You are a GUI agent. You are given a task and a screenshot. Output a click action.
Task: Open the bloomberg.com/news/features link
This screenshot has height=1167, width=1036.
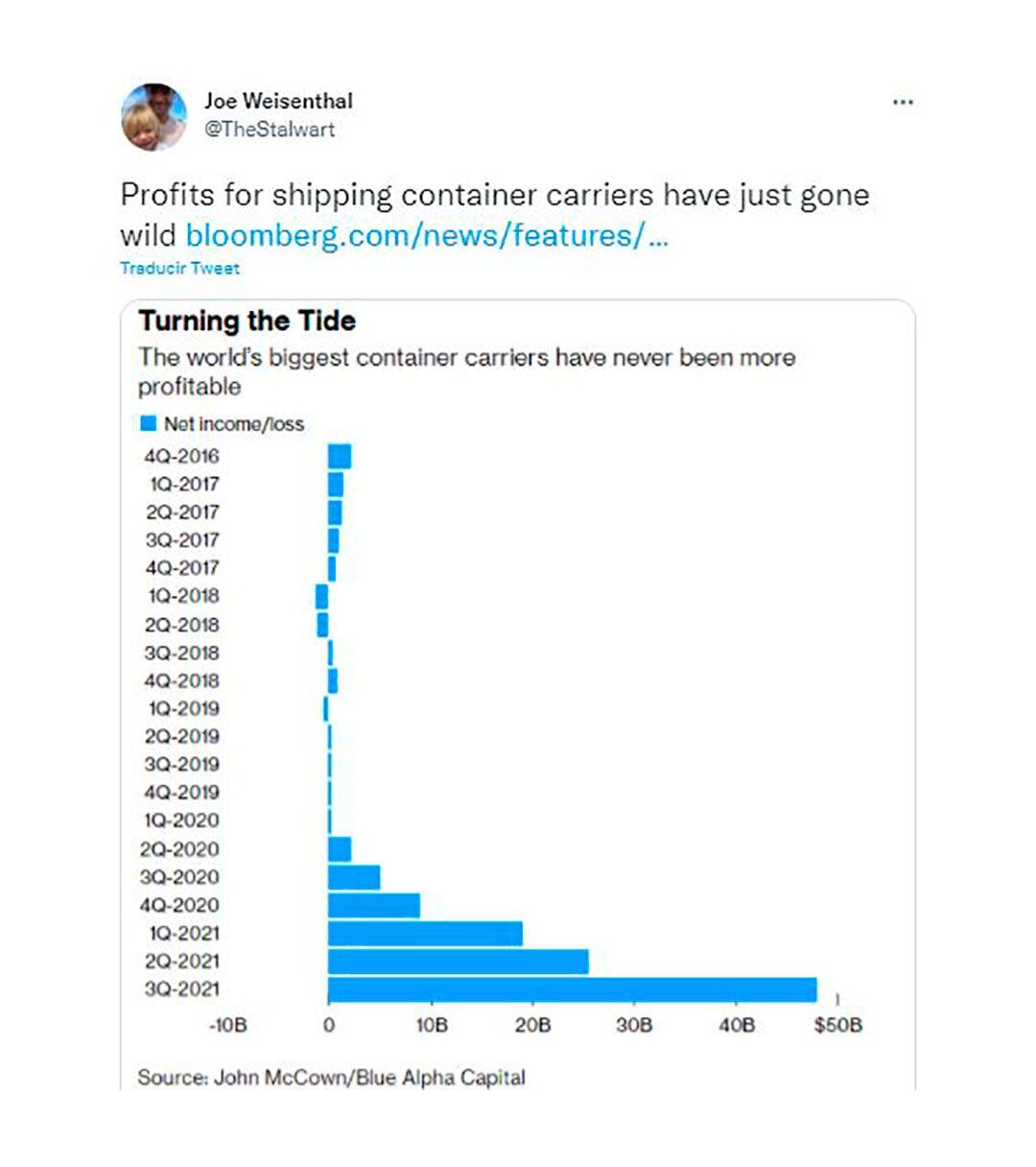click(x=426, y=235)
